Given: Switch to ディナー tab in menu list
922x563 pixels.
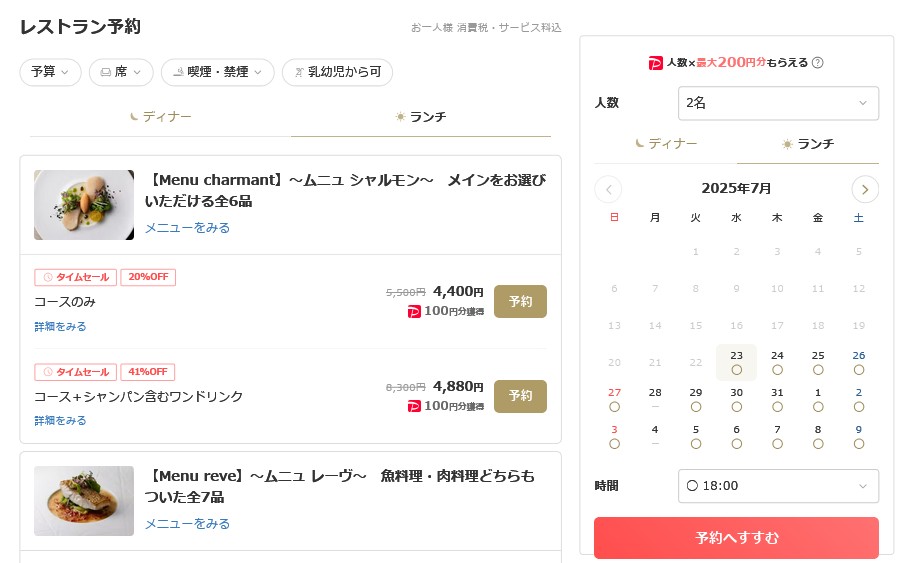Looking at the screenshot, I should (x=161, y=117).
